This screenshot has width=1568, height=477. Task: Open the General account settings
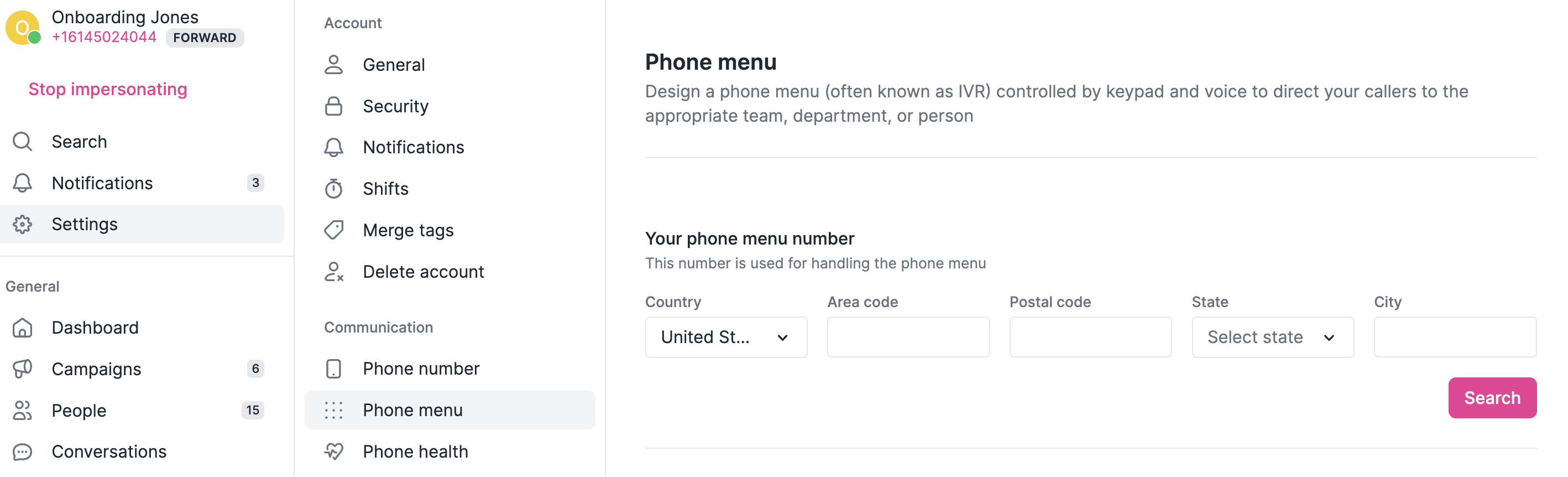394,64
